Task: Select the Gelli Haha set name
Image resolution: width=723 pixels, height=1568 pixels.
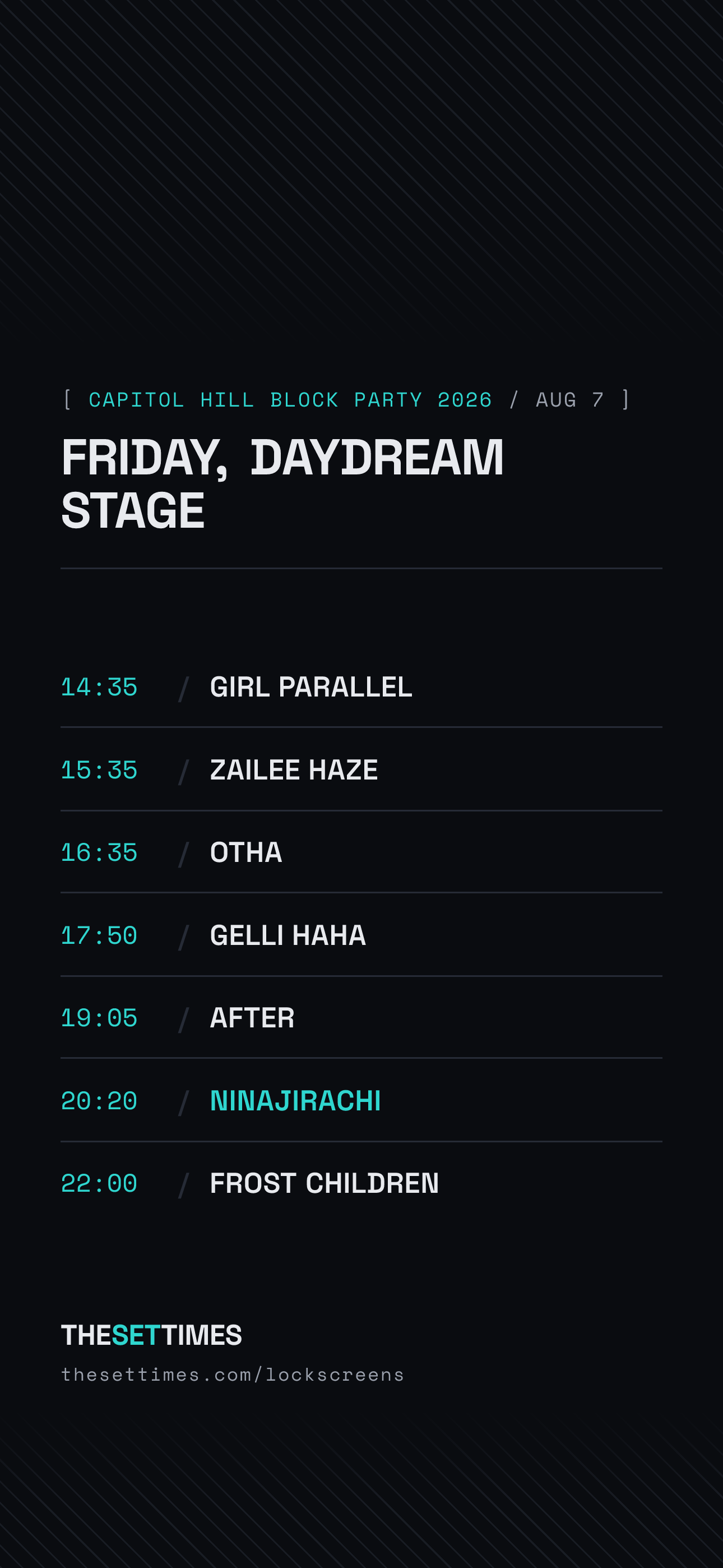Action: tap(288, 935)
